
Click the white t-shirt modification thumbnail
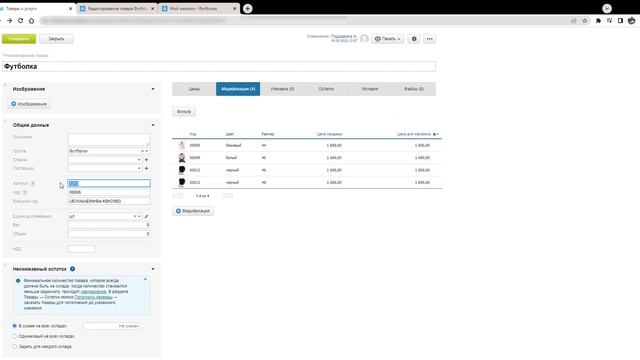click(x=182, y=158)
